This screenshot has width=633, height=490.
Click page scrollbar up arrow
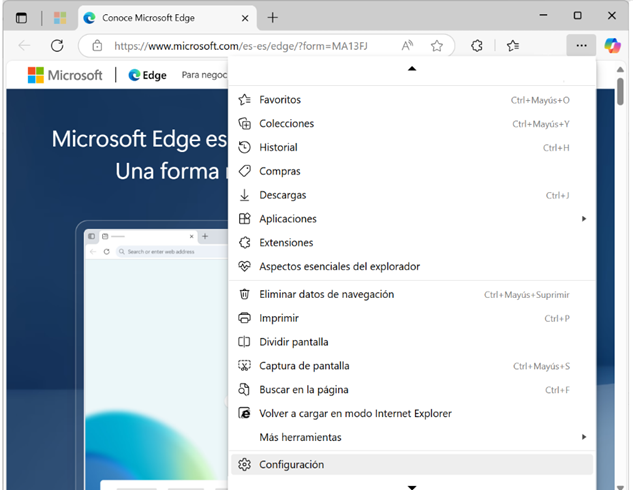(620, 69)
